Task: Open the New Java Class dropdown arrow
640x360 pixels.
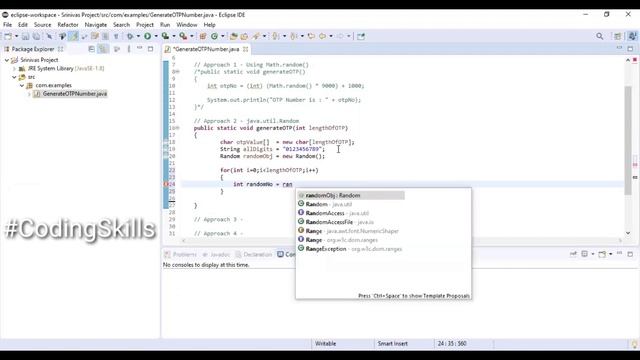Action: [222, 36]
